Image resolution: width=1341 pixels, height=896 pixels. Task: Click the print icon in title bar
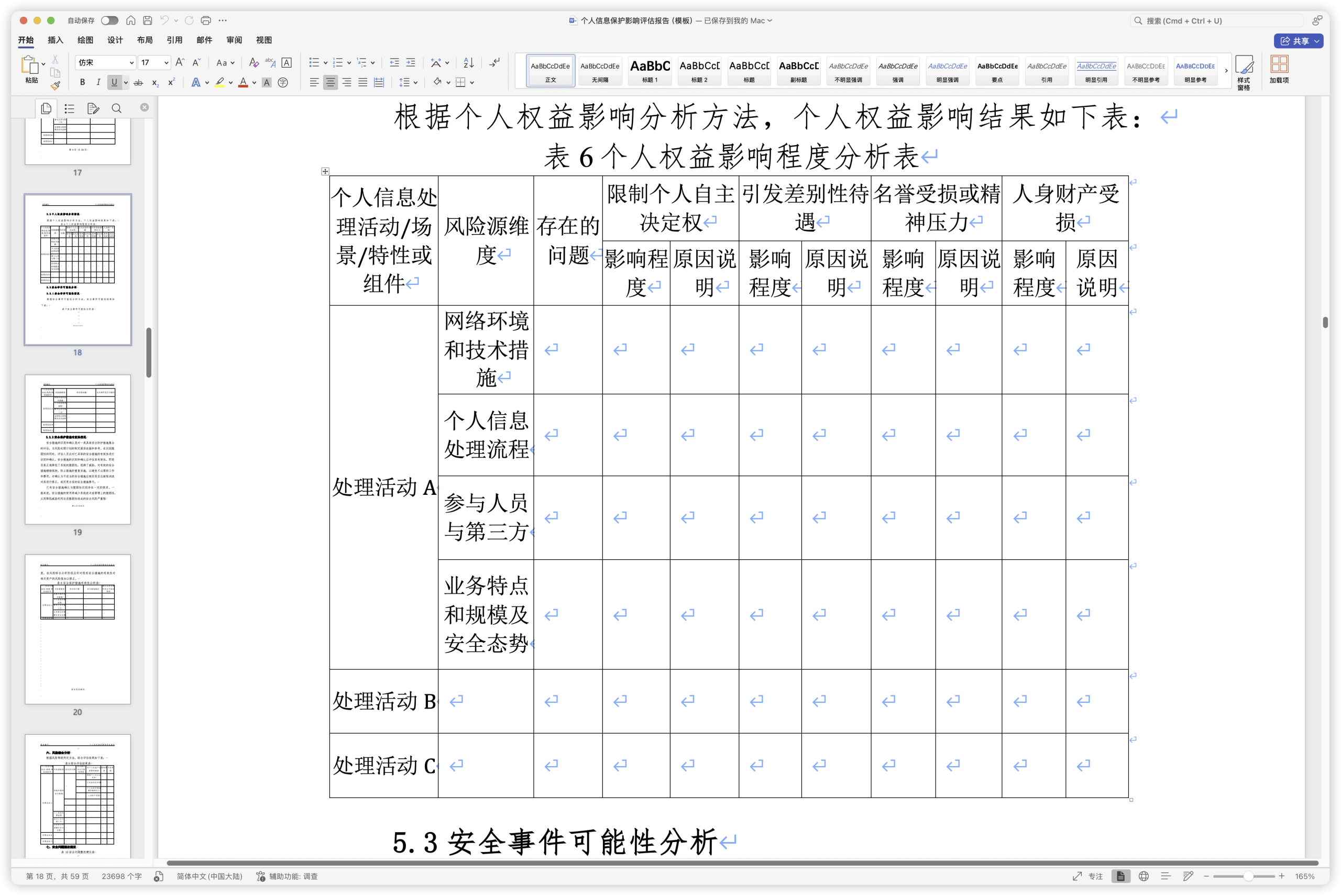point(206,20)
